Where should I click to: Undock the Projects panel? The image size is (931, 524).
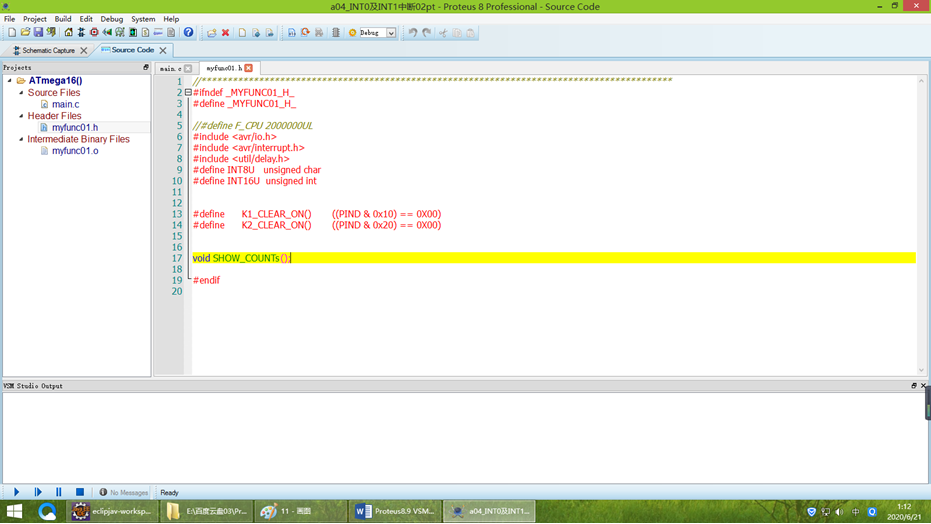coord(146,68)
